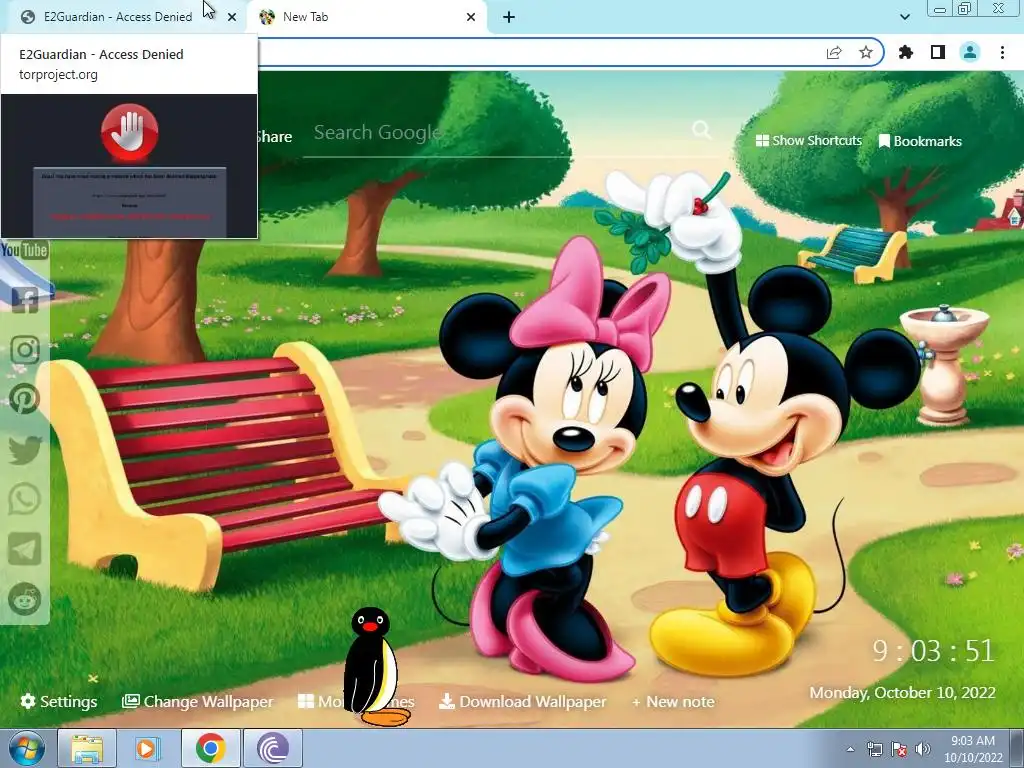1024x768 pixels.
Task: Open the network tray icon
Action: pyautogui.click(x=874, y=749)
